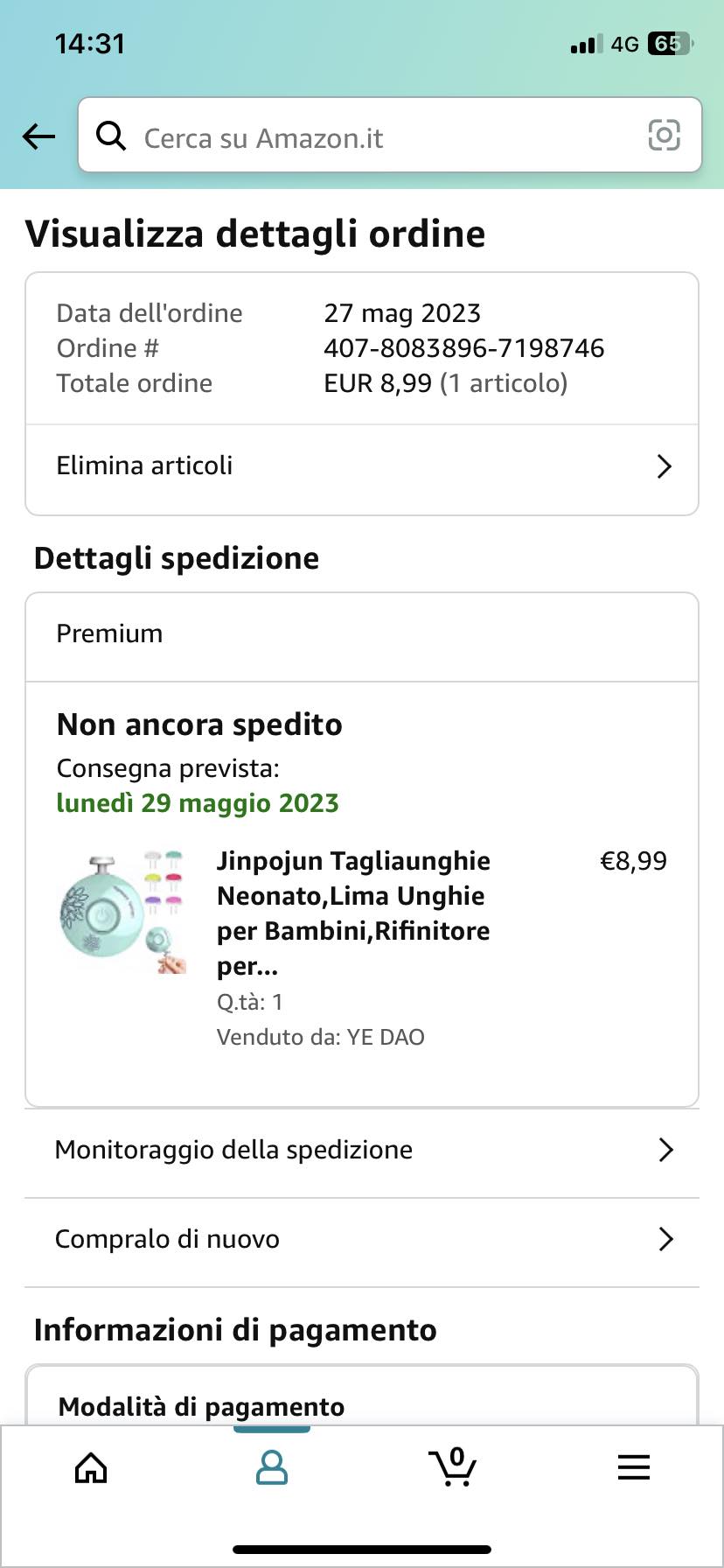Viewport: 724px width, 1568px height.
Task: Tap the back arrow icon
Action: (38, 136)
